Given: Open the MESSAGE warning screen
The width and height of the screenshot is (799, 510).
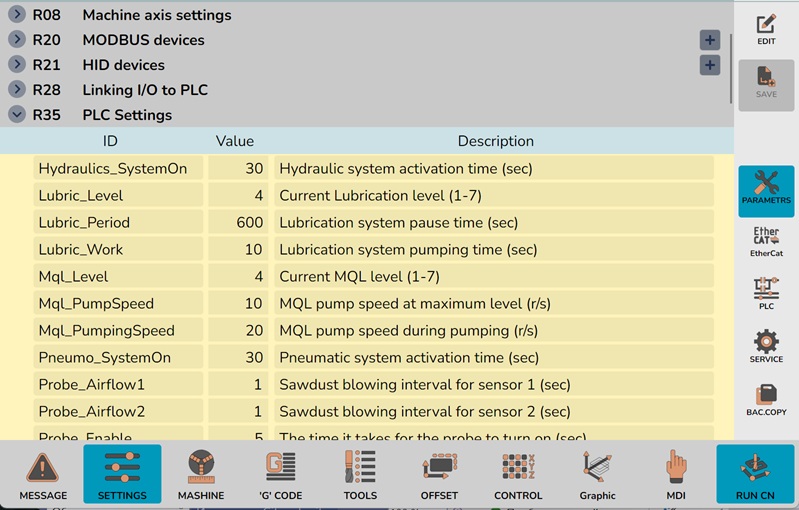Looking at the screenshot, I should tap(43, 474).
